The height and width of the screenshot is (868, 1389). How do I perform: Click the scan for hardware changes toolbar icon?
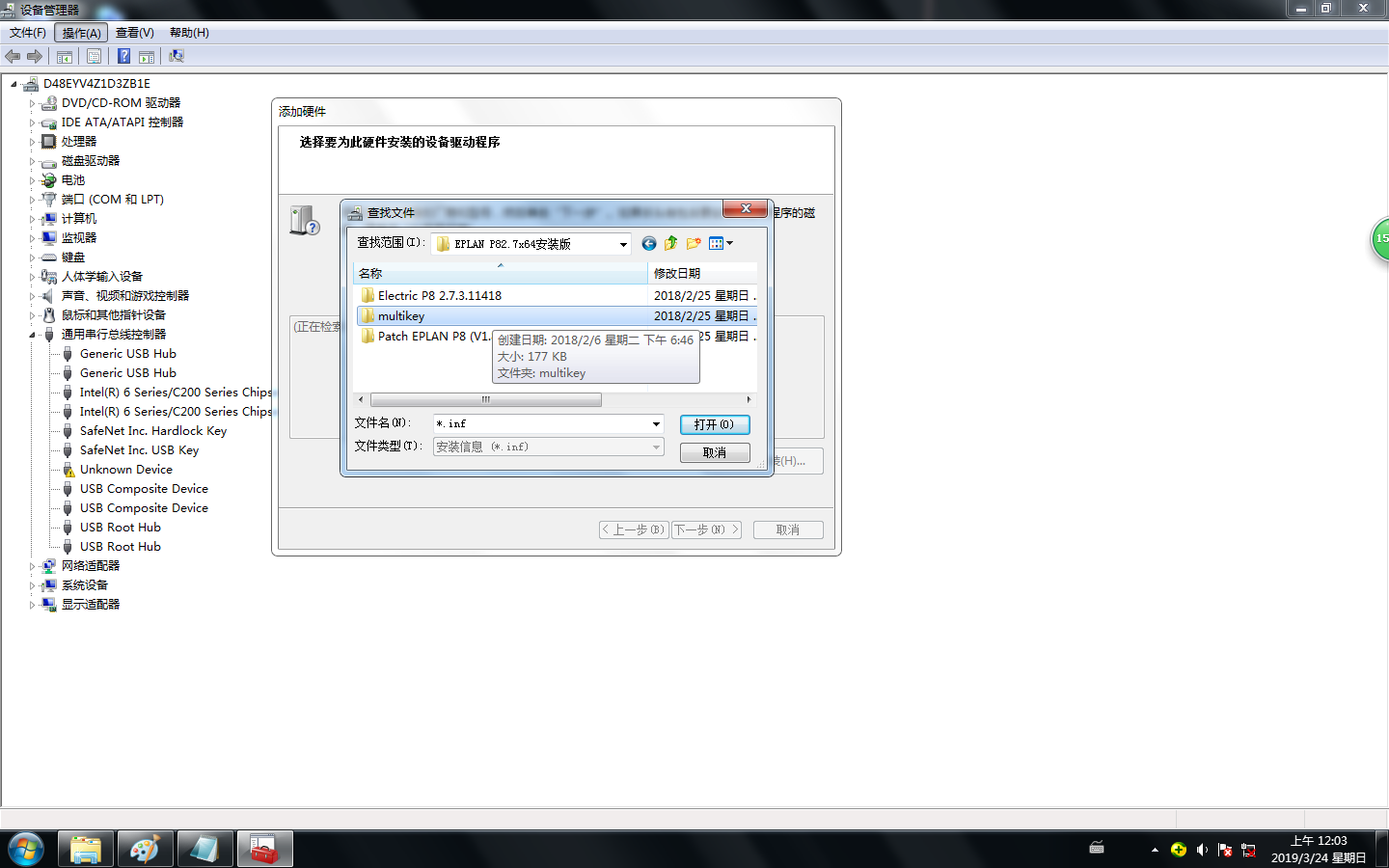point(177,57)
